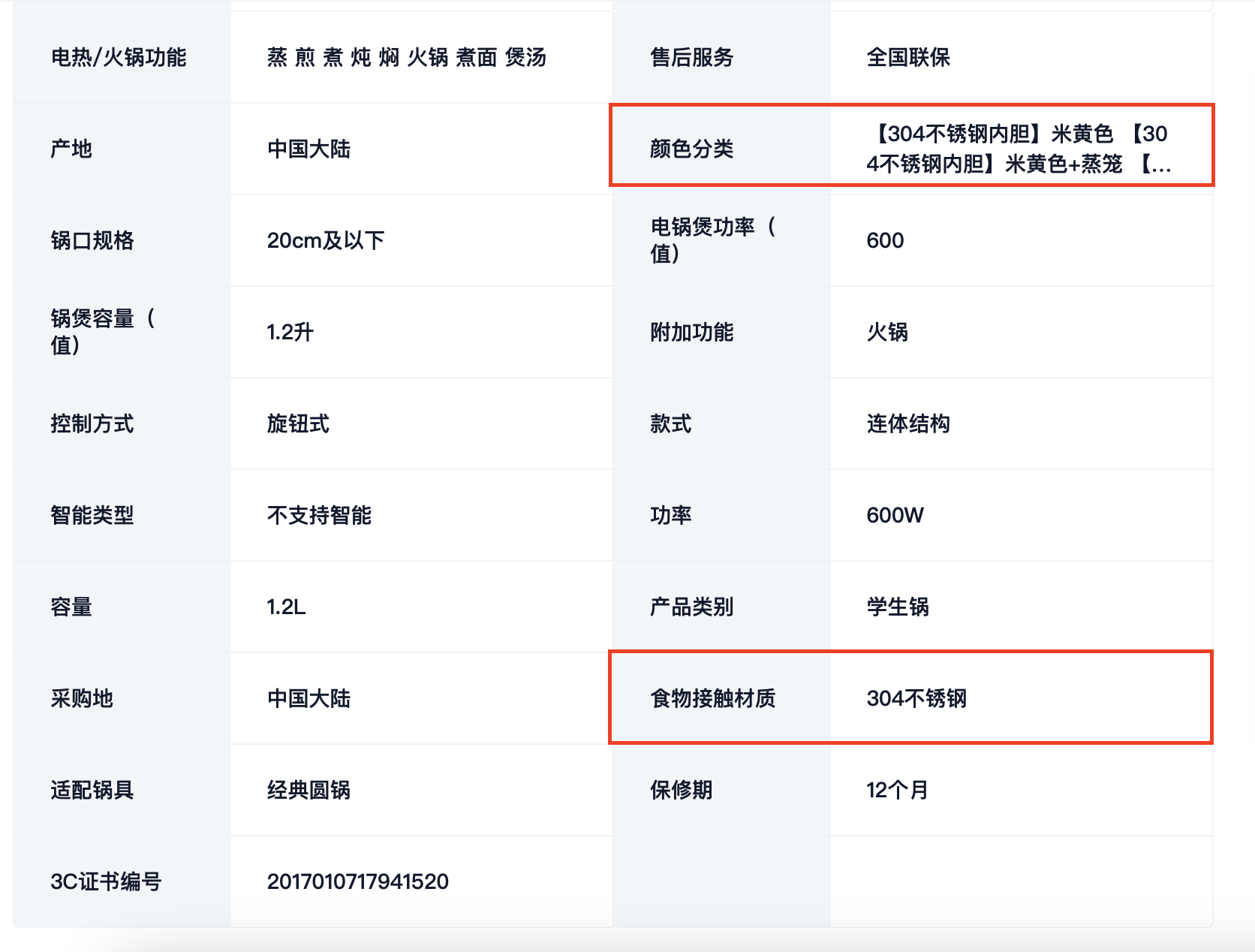Click the 保修期 label
This screenshot has height=952, width=1255.
[x=681, y=790]
